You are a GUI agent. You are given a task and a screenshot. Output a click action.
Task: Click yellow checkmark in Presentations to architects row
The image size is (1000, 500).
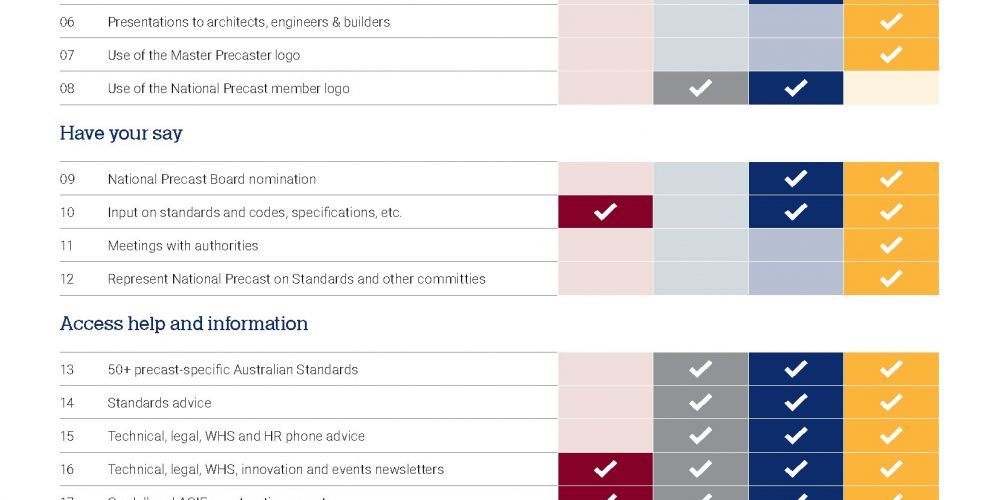point(891,21)
